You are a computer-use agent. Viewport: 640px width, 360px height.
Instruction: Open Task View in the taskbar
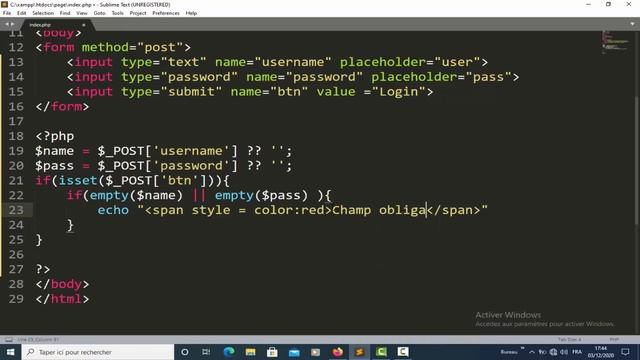[206, 352]
